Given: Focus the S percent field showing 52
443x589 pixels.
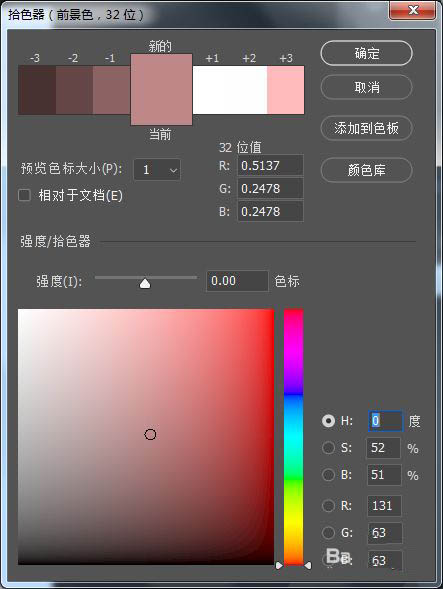Looking at the screenshot, I should click(x=383, y=448).
